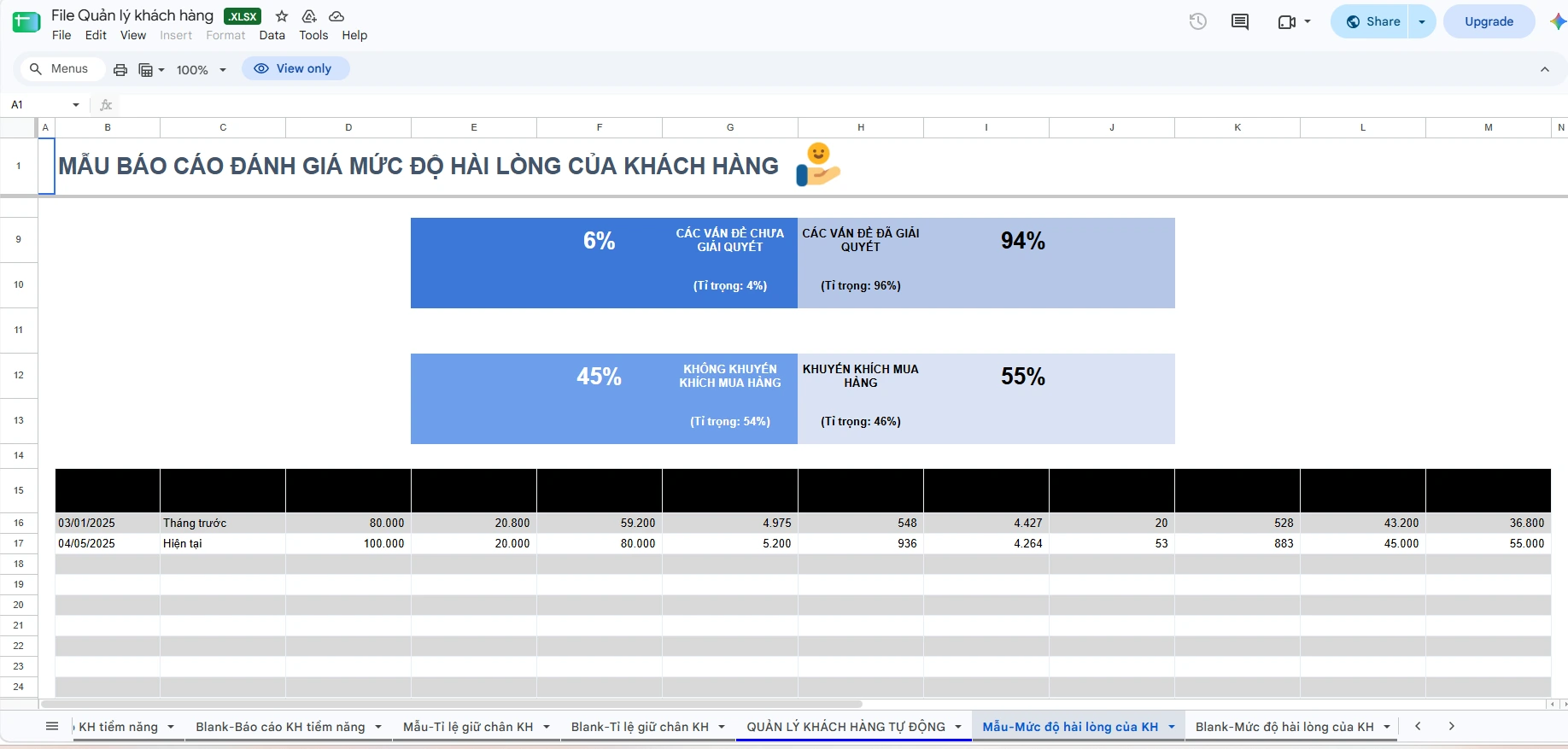
Task: Click the add to Drive icon
Action: pos(309,16)
